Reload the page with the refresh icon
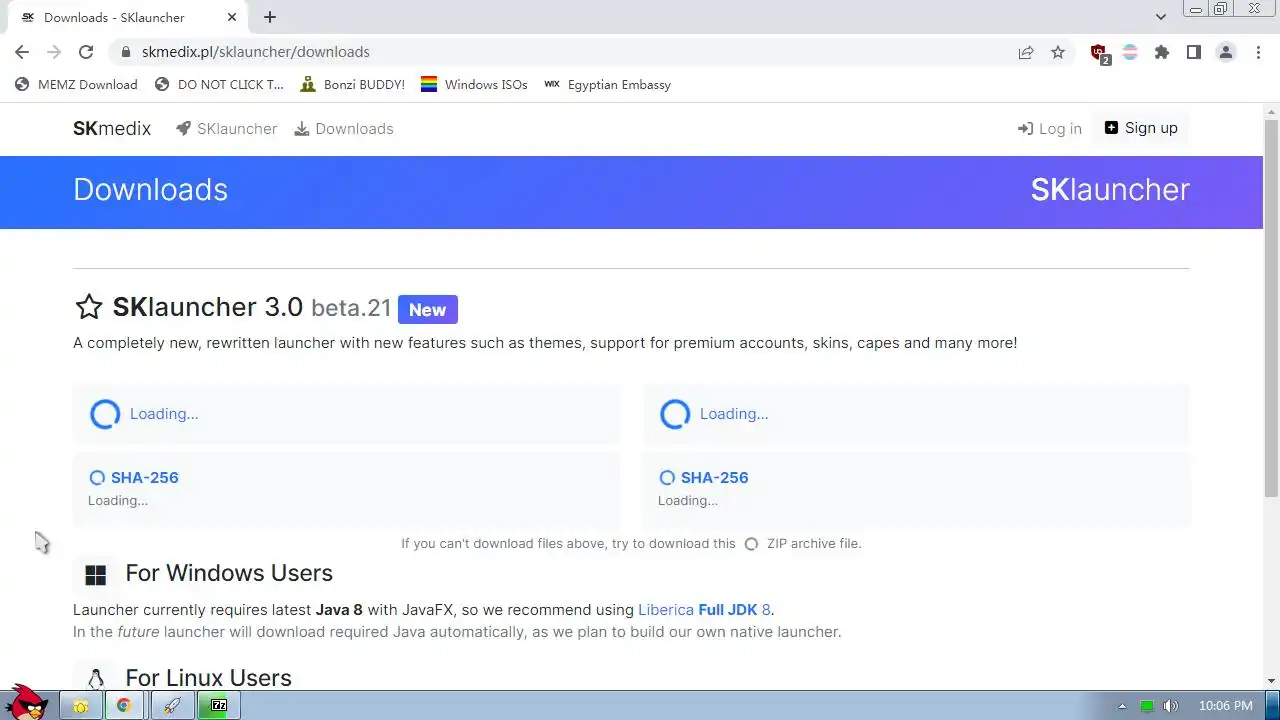Image resolution: width=1280 pixels, height=720 pixels. (x=86, y=52)
